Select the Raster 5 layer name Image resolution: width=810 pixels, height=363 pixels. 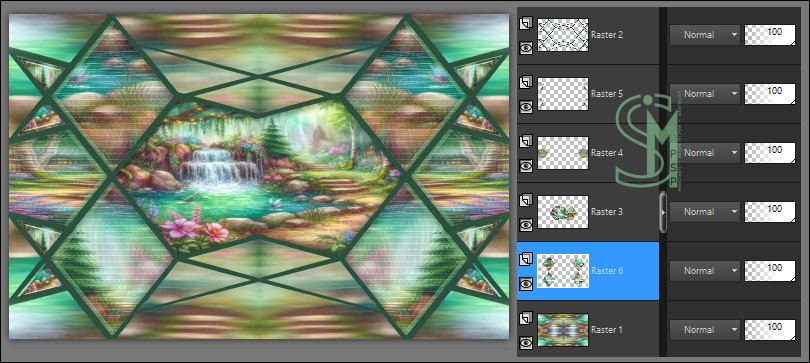tap(607, 94)
